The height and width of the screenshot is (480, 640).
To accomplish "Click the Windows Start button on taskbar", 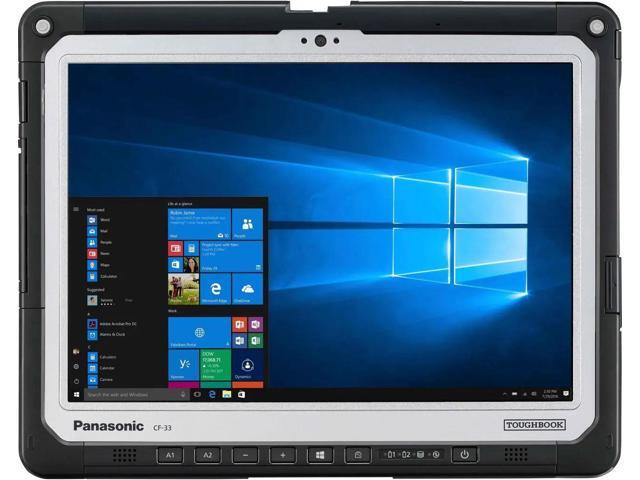I will click(x=76, y=395).
